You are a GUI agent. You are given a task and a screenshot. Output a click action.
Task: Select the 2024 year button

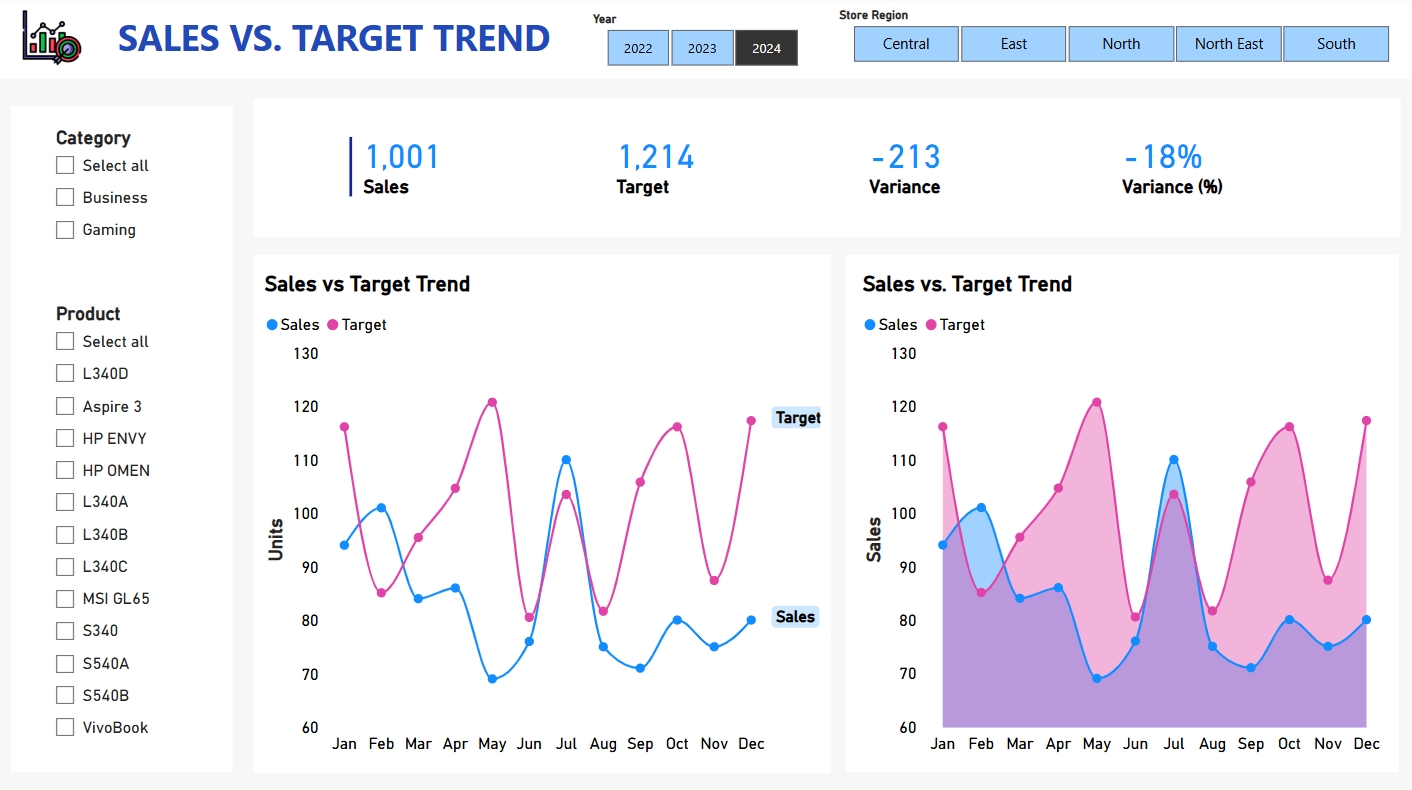tap(766, 48)
